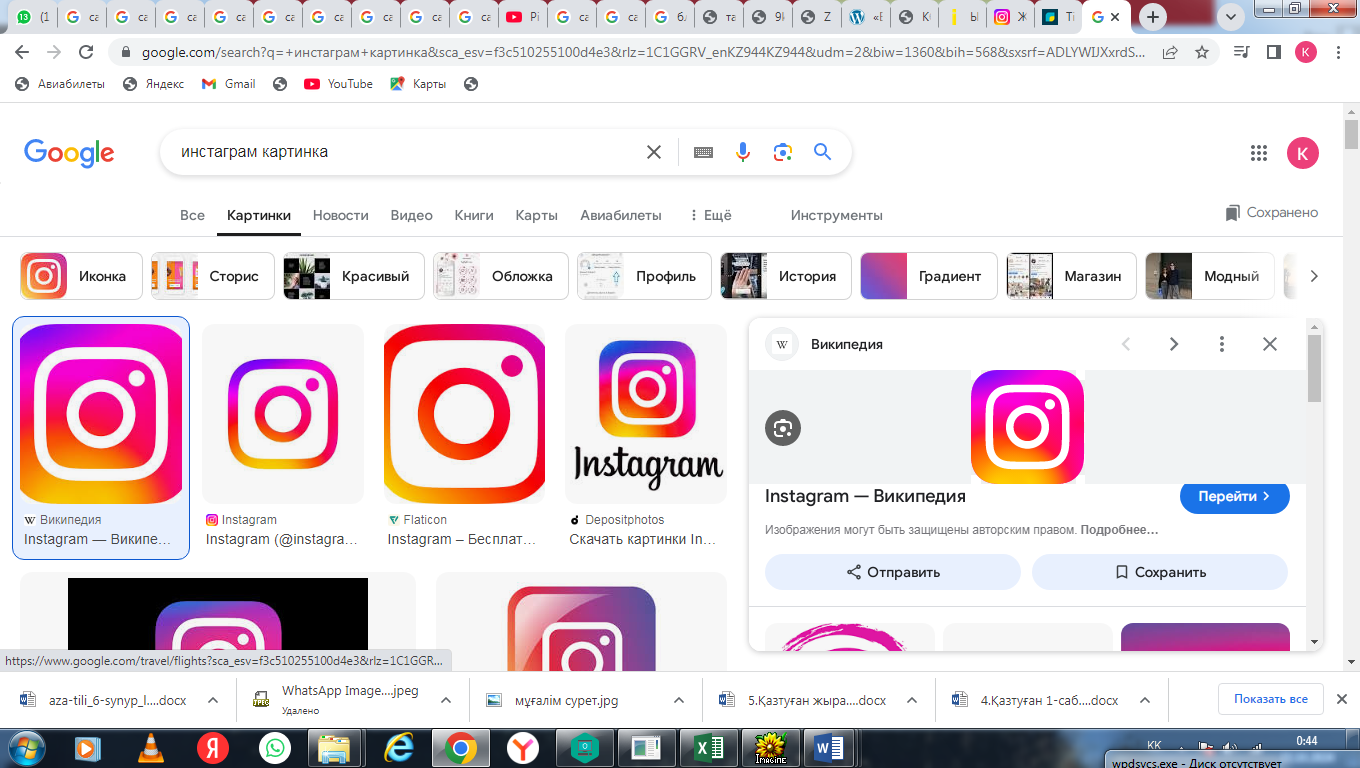Image resolution: width=1360 pixels, height=768 pixels.
Task: Clear the search query with X
Action: tap(654, 152)
